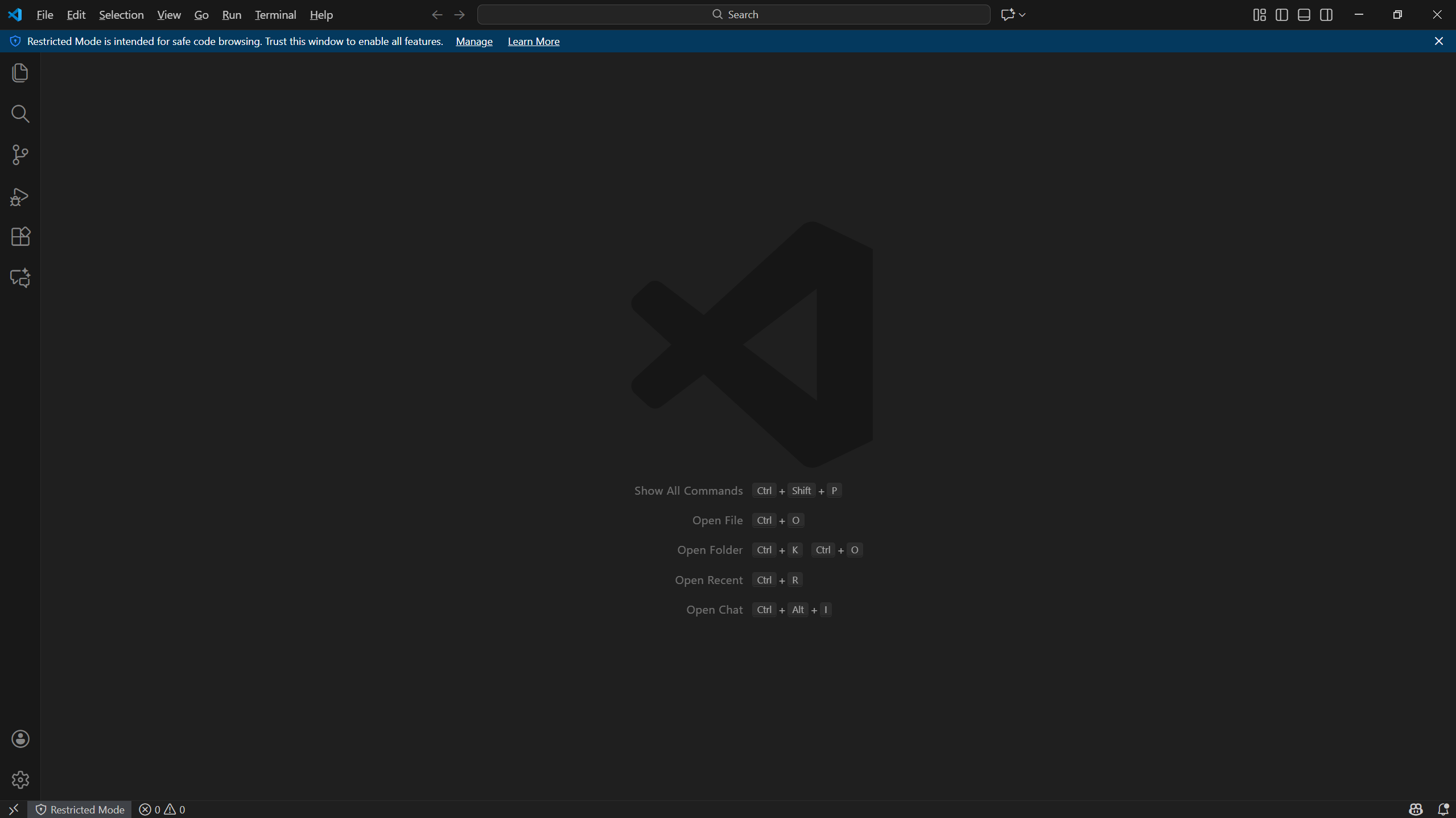This screenshot has width=1456, height=818.
Task: Click the Manage link in Restricted Mode banner
Action: click(x=474, y=42)
